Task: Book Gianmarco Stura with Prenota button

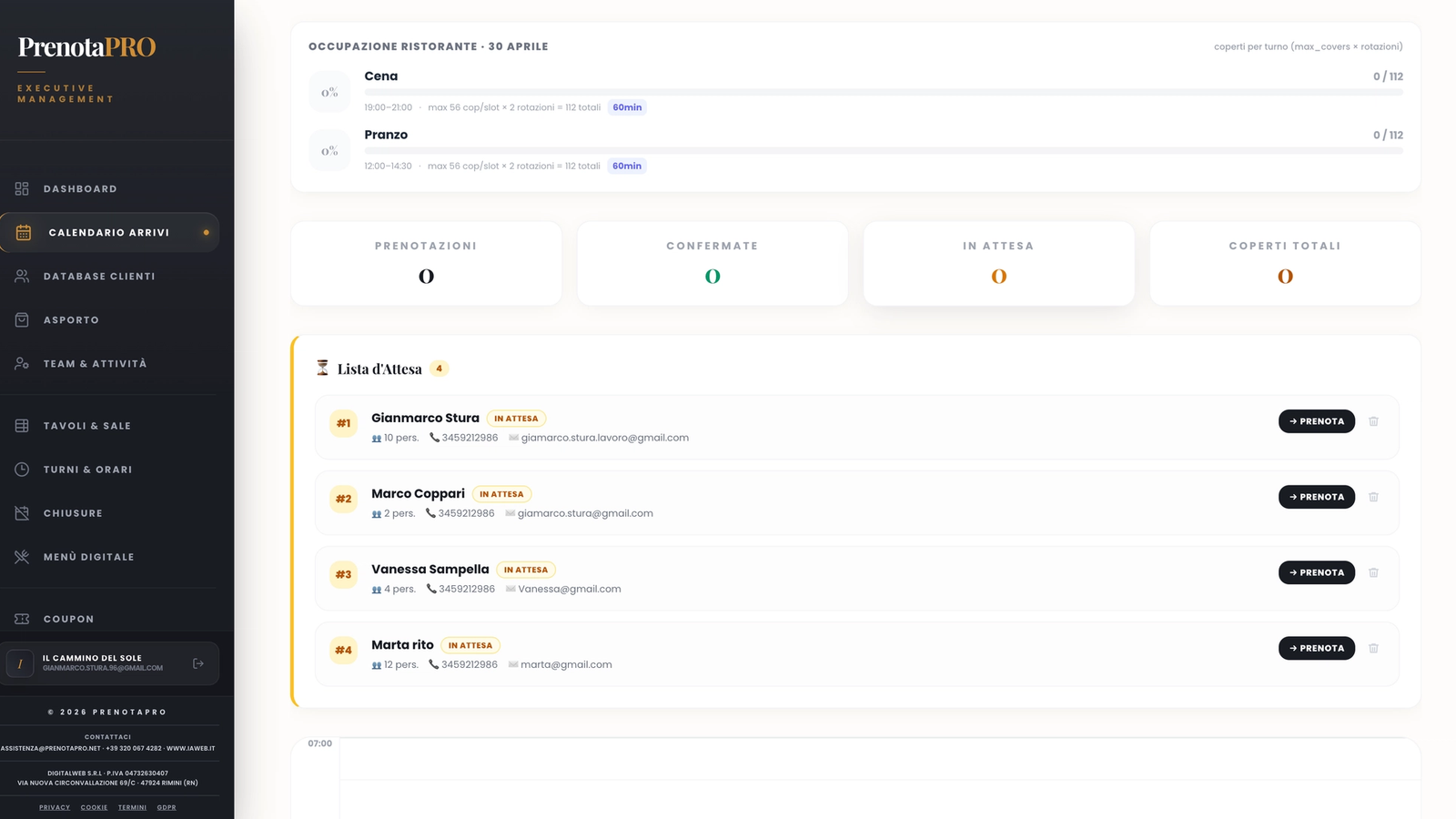Action: 1317,421
